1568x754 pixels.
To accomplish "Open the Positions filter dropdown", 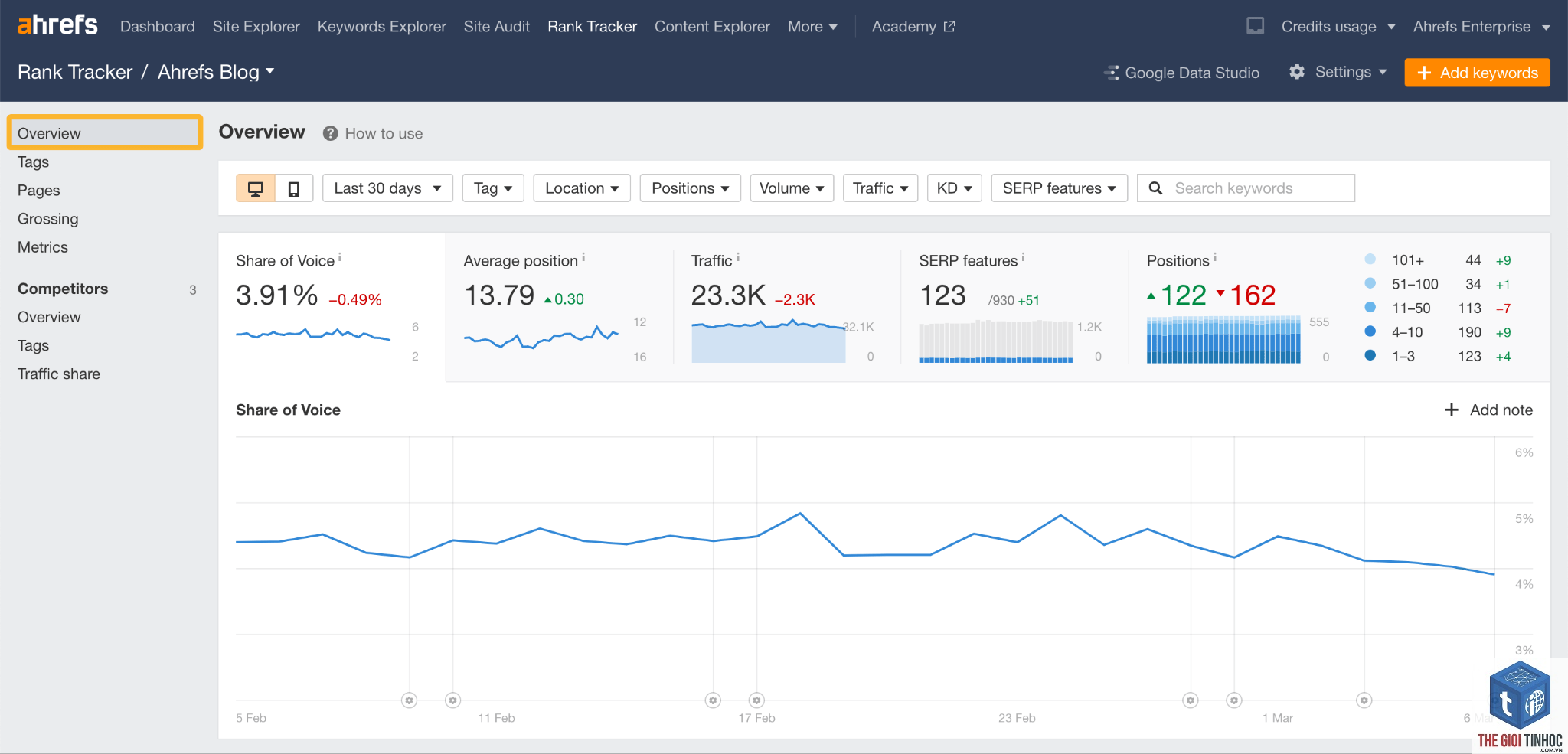I will [691, 188].
